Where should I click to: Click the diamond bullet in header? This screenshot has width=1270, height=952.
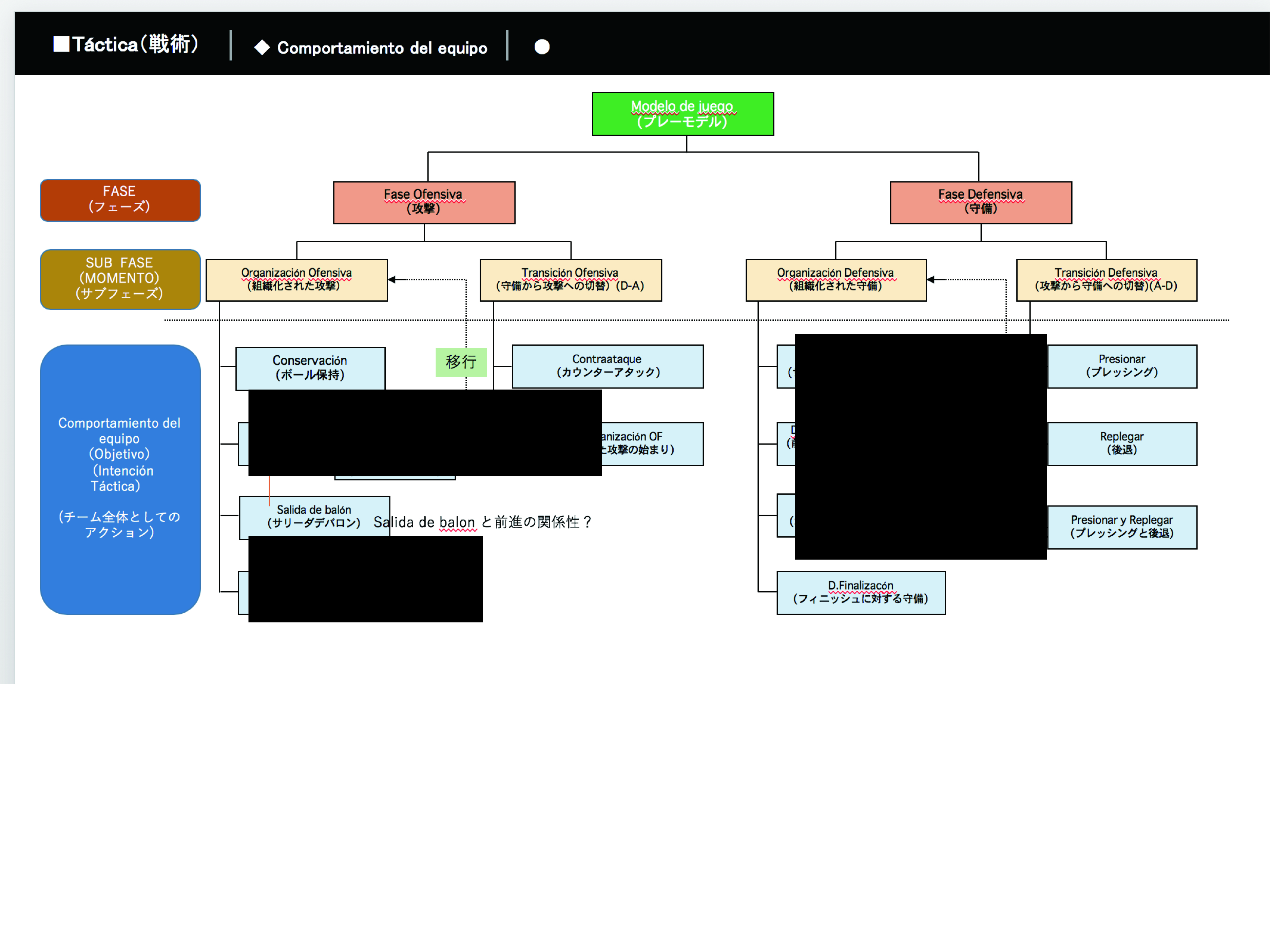click(262, 47)
